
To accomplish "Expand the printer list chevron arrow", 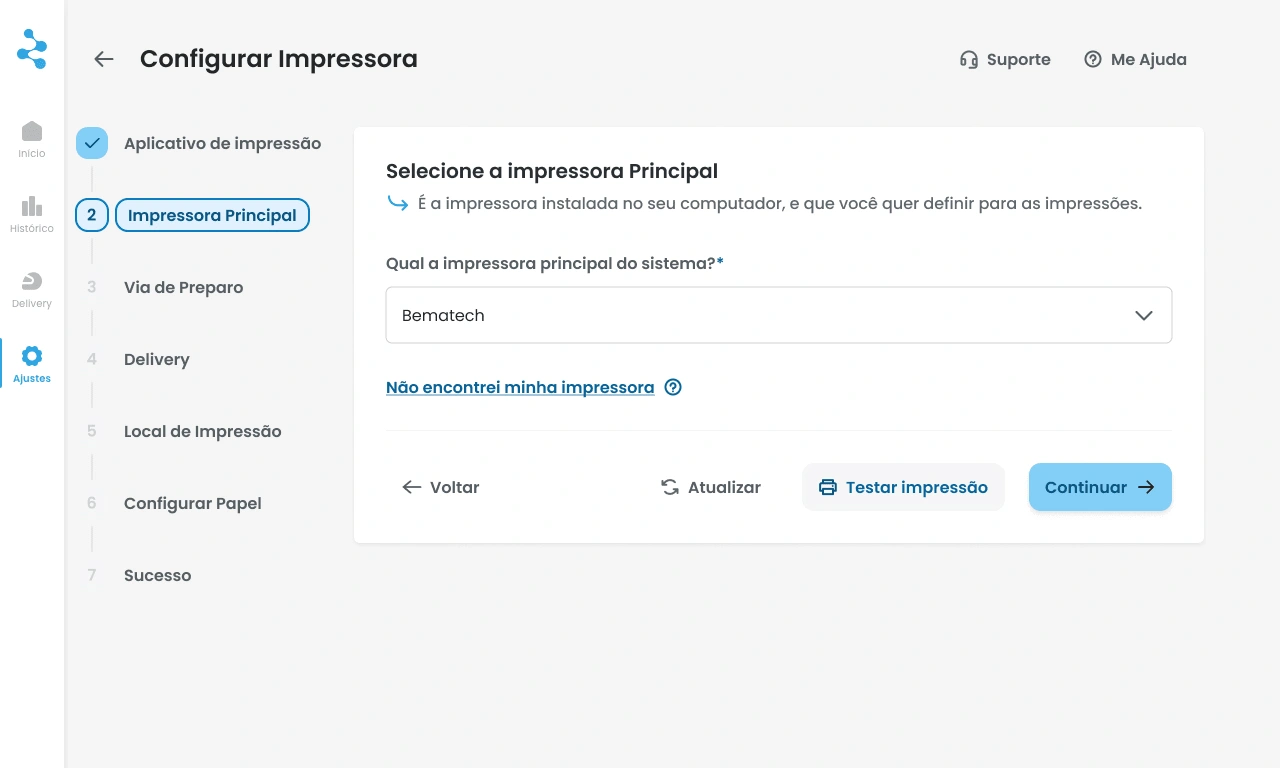I will (x=1144, y=315).
